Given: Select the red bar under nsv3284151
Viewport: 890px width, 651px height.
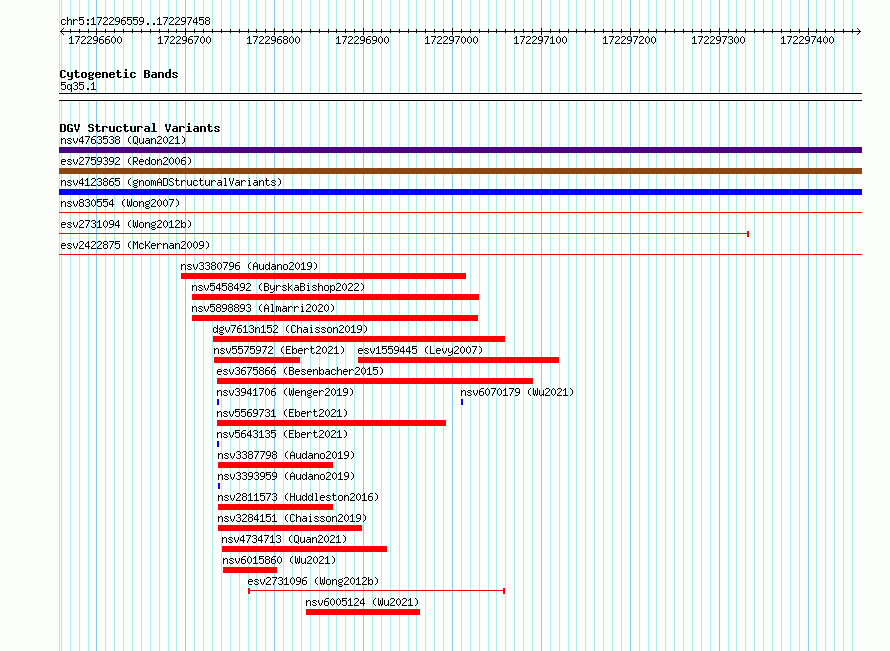Looking at the screenshot, I should [290, 528].
